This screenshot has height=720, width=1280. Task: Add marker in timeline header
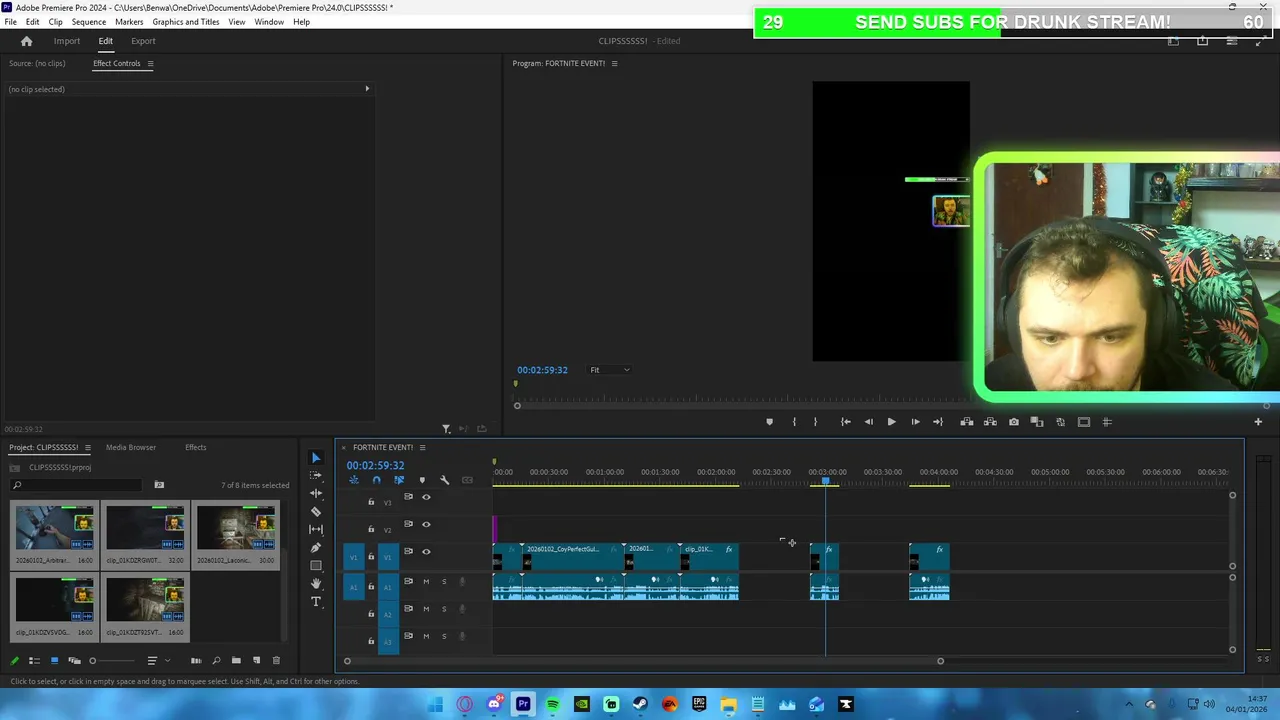(x=422, y=480)
